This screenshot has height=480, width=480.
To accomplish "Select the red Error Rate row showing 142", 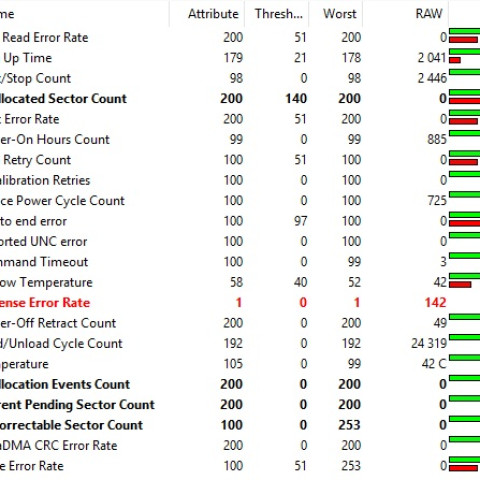I will (240, 303).
